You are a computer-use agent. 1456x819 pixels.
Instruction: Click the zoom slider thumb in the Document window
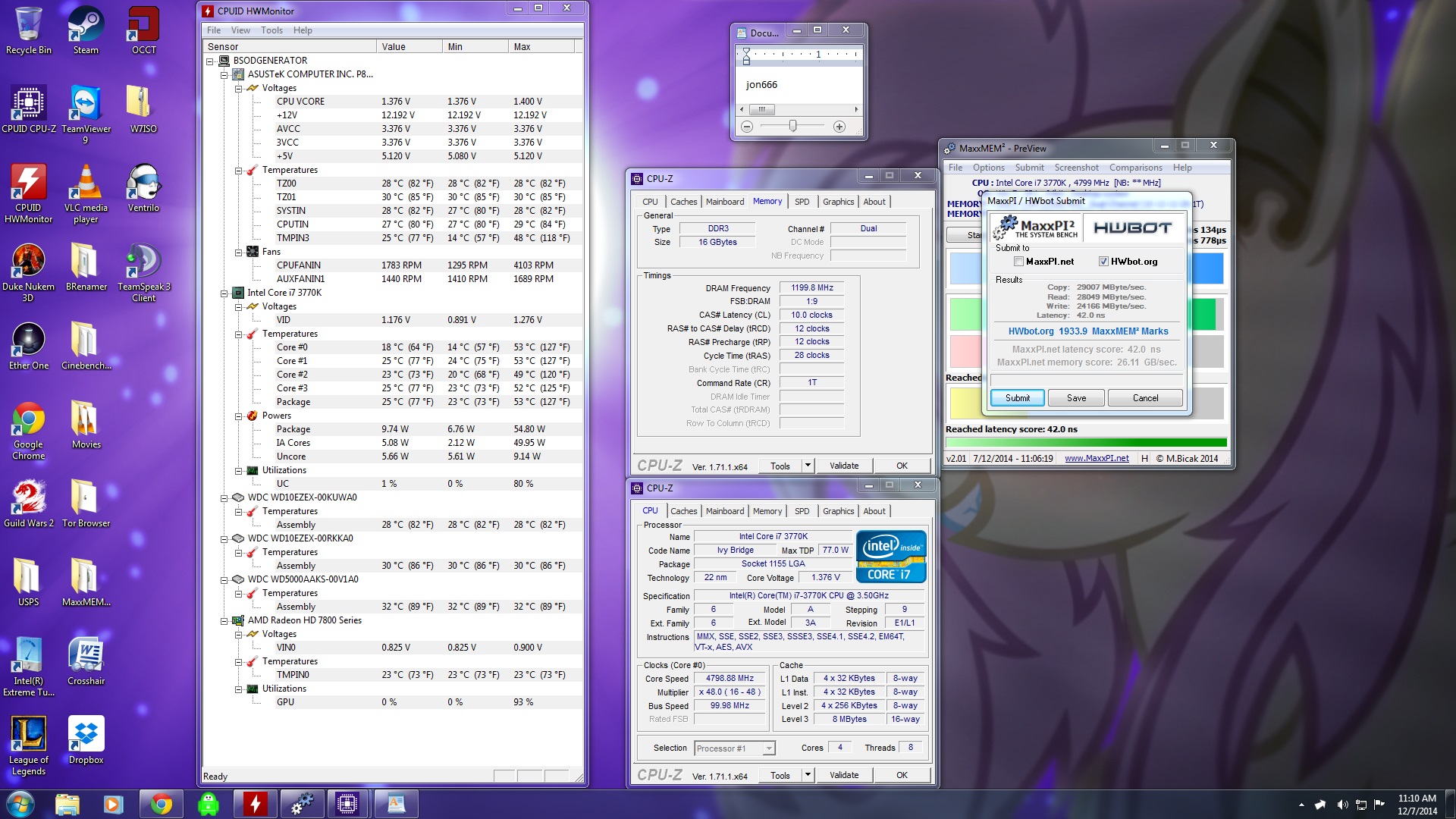point(792,126)
